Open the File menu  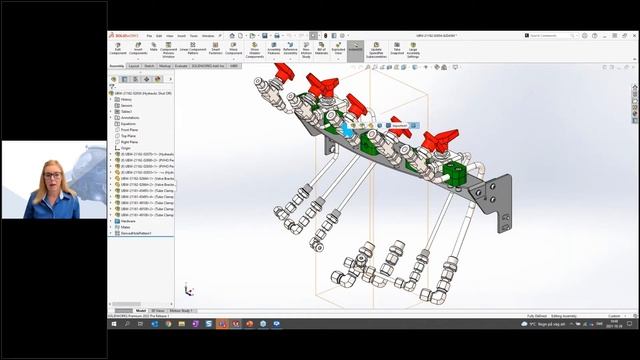pyautogui.click(x=149, y=36)
